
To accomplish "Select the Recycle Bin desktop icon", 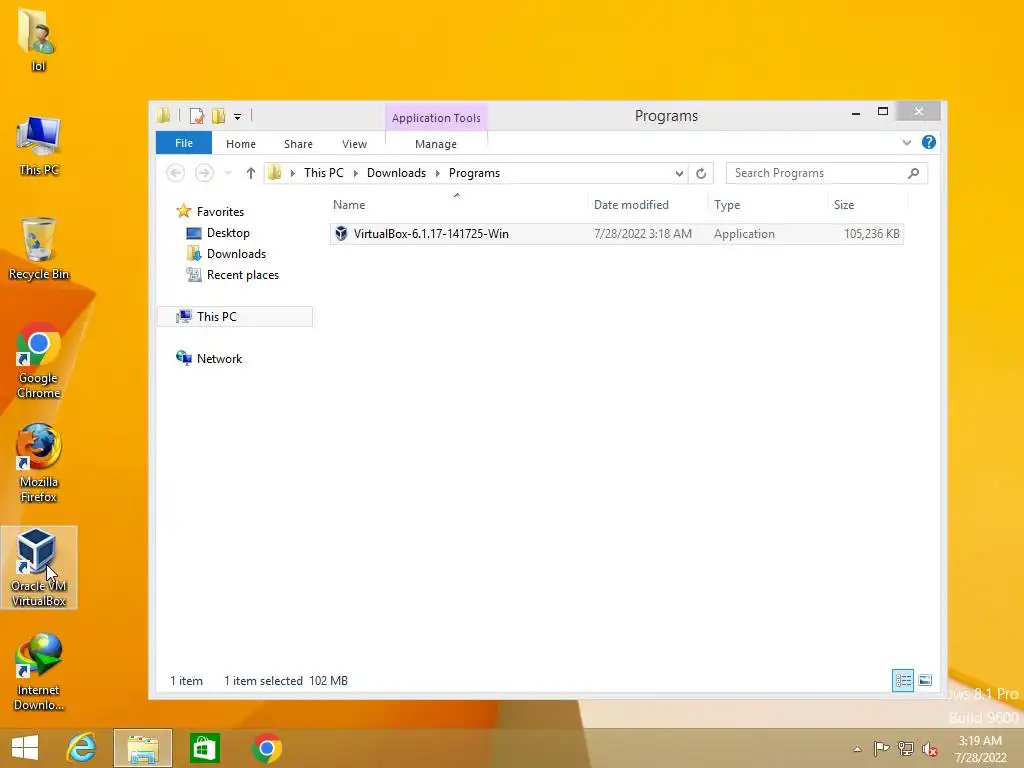I will click(x=39, y=249).
